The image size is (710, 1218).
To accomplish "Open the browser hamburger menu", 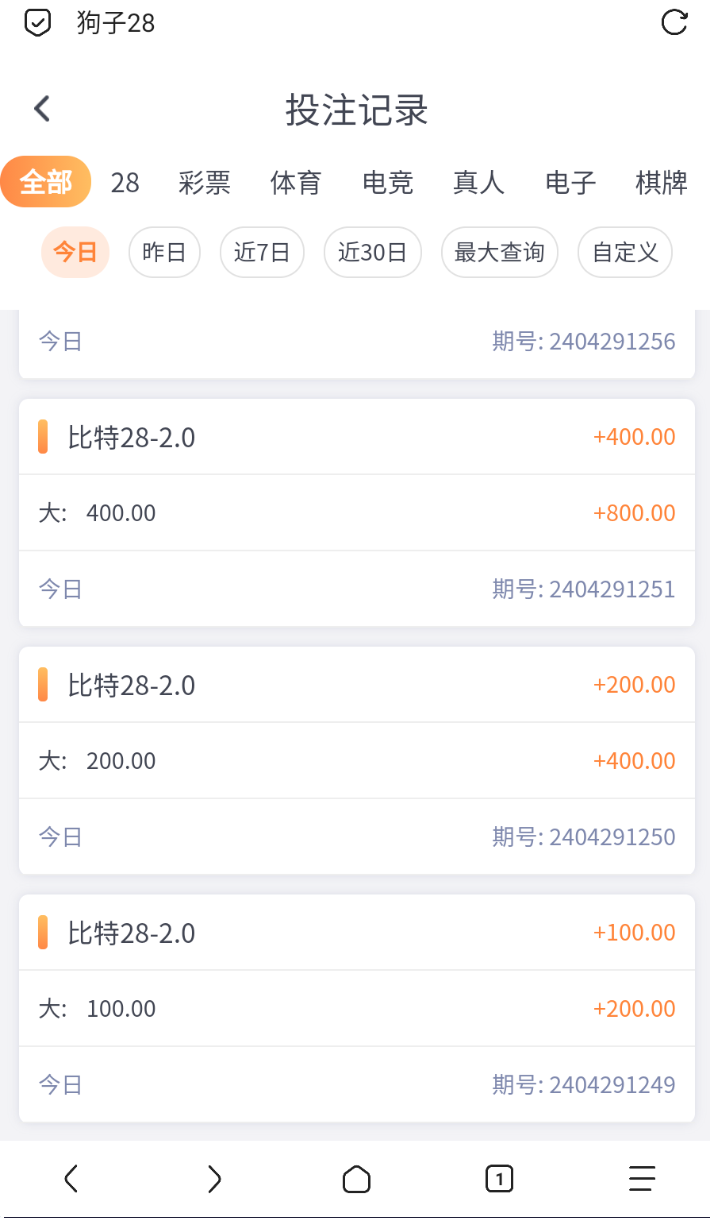I will click(x=641, y=1179).
